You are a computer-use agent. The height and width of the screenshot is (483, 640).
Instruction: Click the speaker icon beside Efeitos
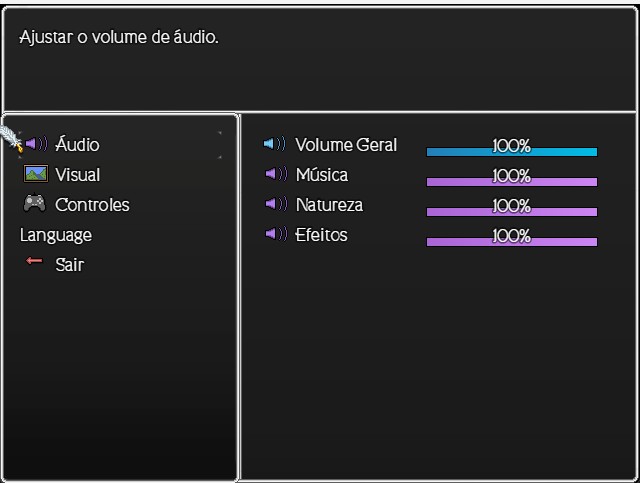pos(276,234)
